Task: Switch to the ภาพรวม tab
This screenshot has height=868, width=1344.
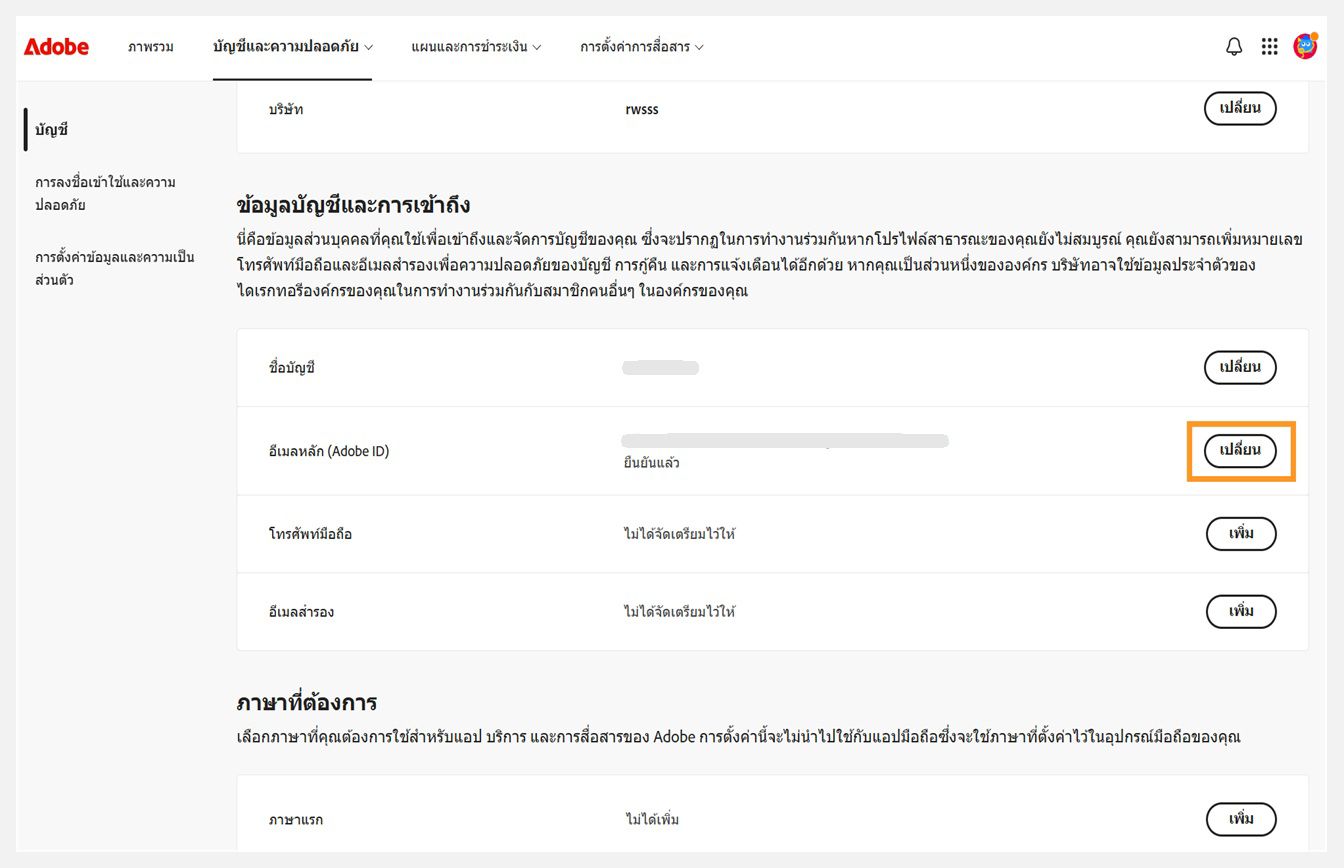Action: point(151,46)
